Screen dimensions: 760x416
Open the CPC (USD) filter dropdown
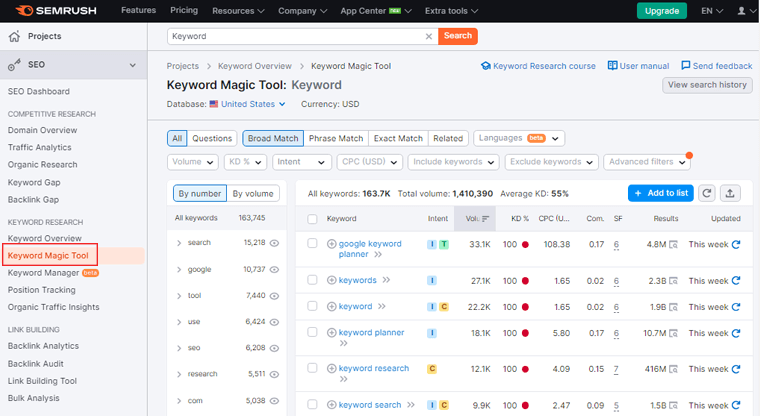[x=369, y=162]
